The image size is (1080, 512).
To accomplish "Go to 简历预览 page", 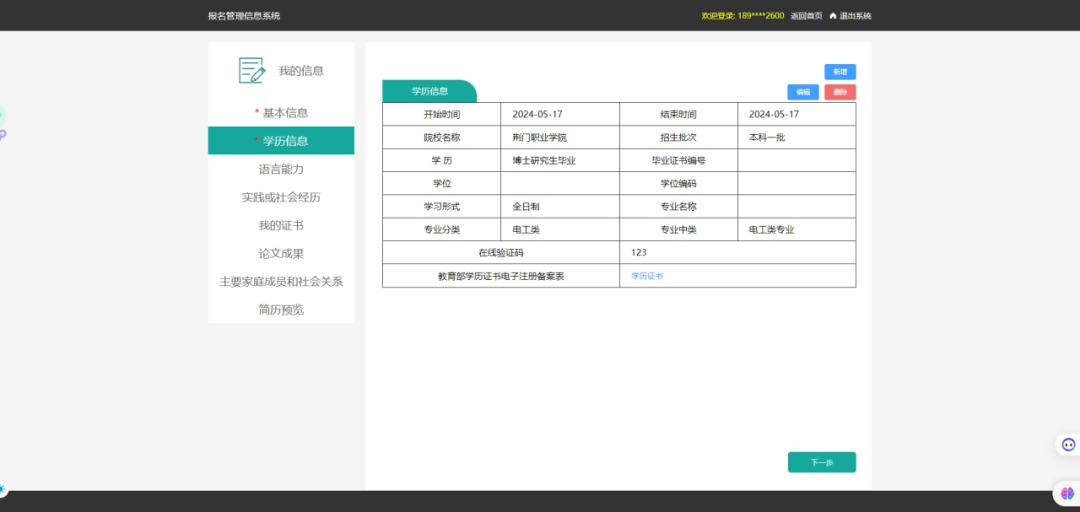I will tap(281, 309).
